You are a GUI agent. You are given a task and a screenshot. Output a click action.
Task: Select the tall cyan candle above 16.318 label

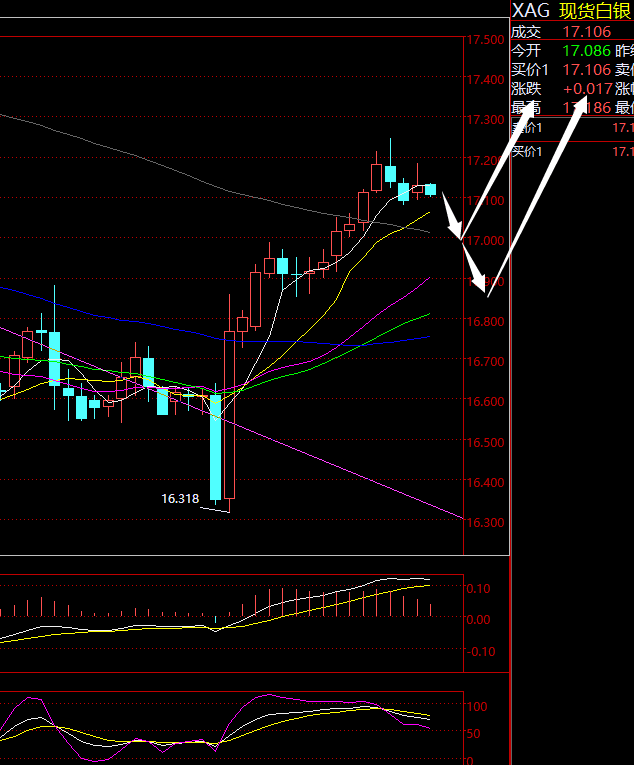click(215, 446)
